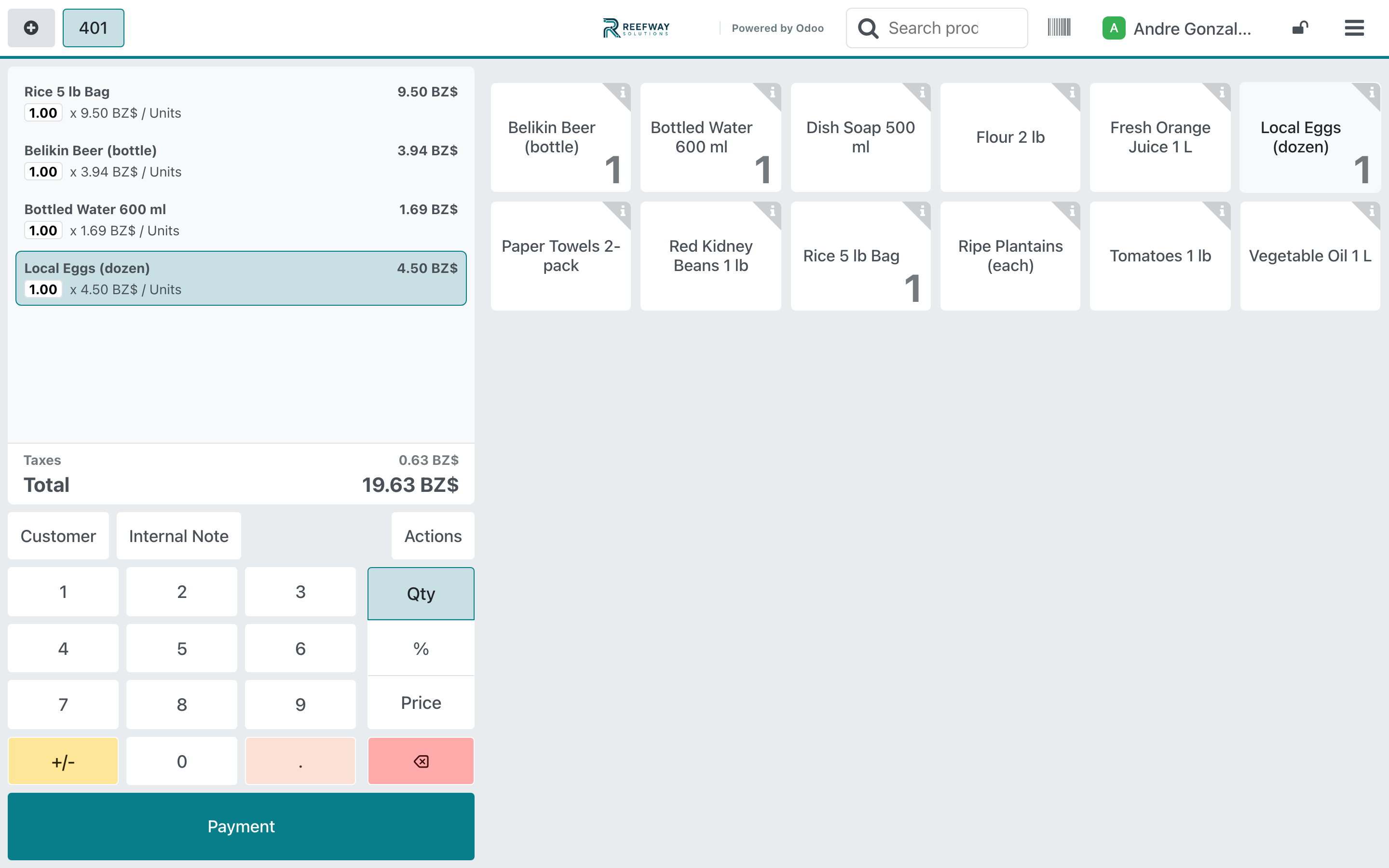
Task: Tap the decimal point key
Action: point(300,761)
